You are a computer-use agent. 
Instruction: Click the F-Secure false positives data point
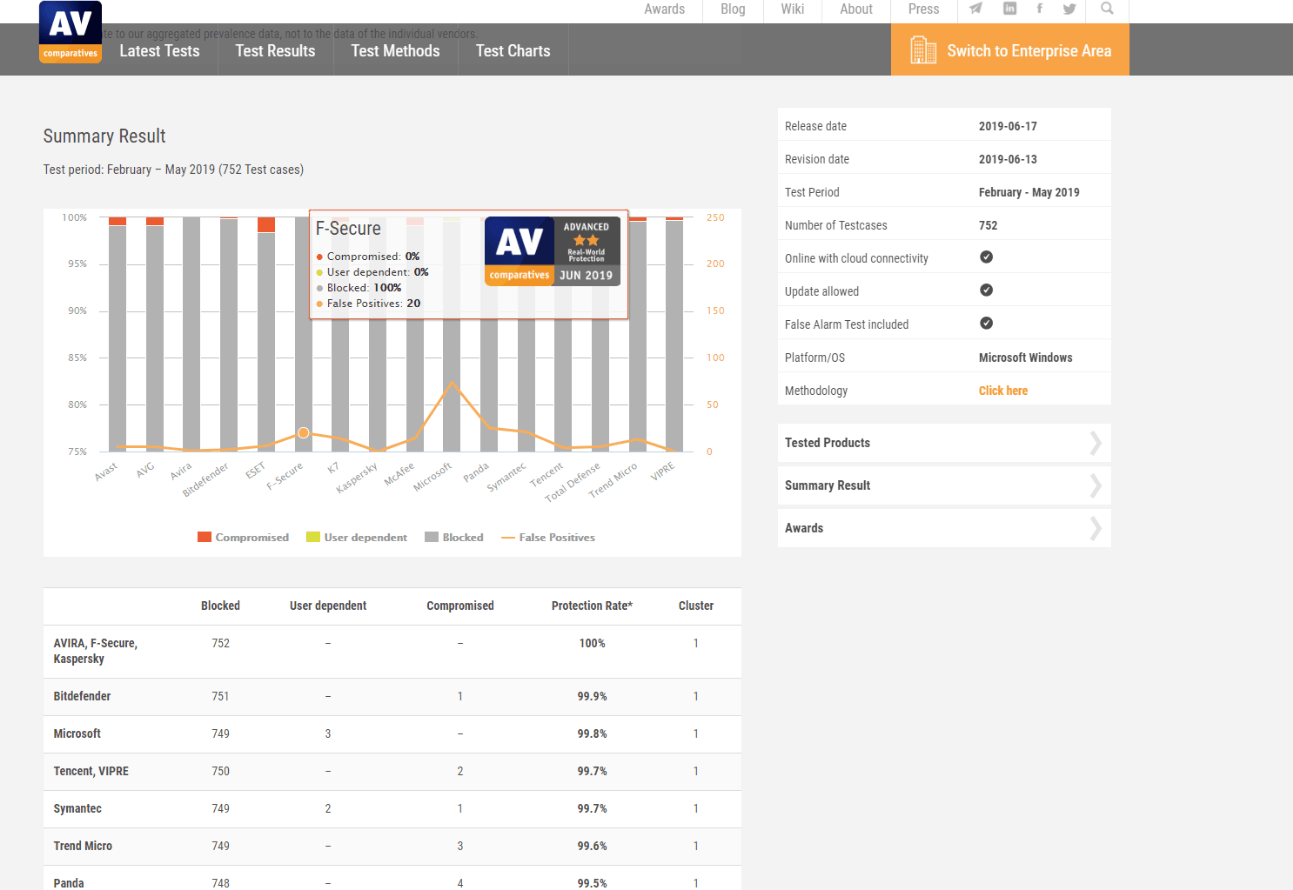303,433
